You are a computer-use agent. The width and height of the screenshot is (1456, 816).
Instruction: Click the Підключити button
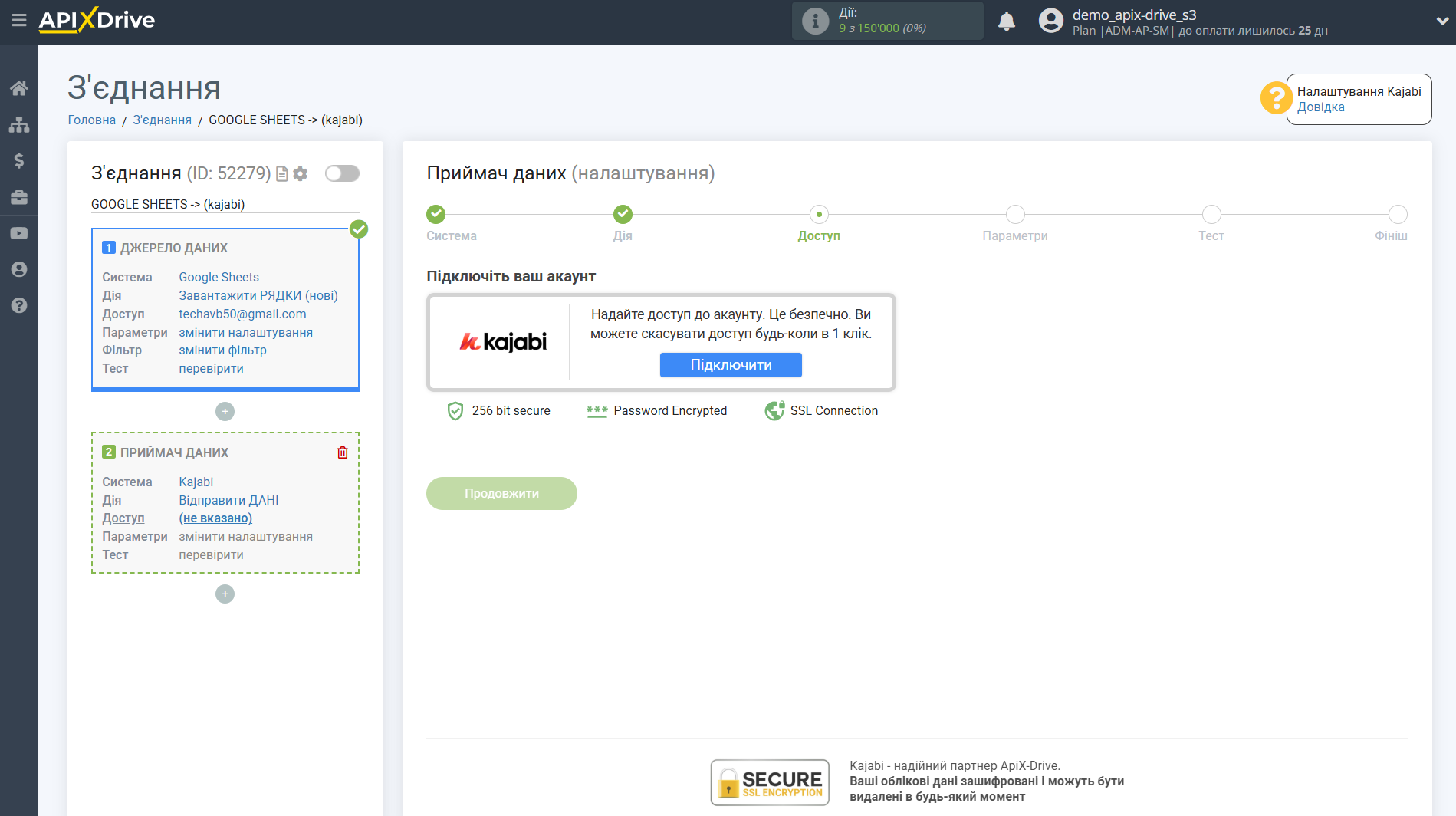tap(730, 365)
